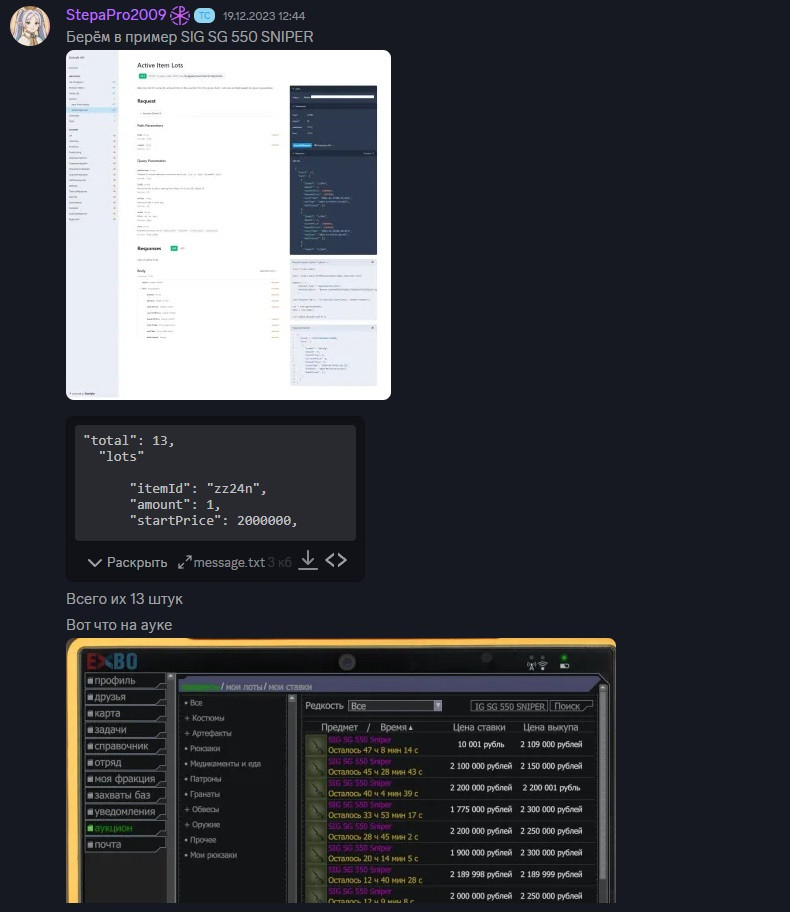This screenshot has height=912, width=790.
Task: Open message.txt in fullscreen preview
Action: (184, 562)
